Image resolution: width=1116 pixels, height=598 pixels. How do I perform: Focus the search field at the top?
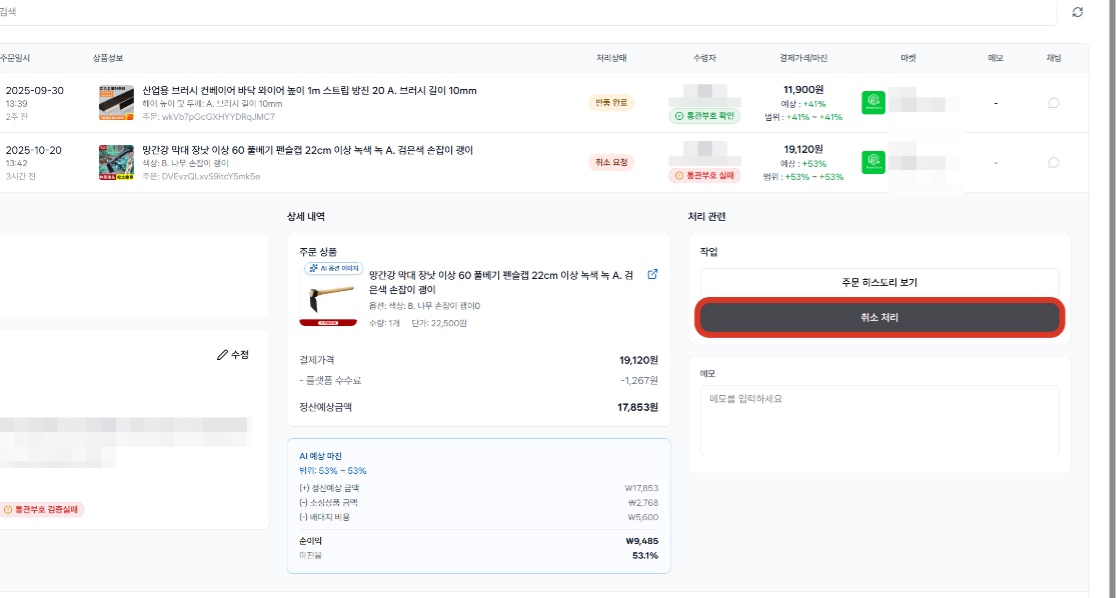pos(527,12)
